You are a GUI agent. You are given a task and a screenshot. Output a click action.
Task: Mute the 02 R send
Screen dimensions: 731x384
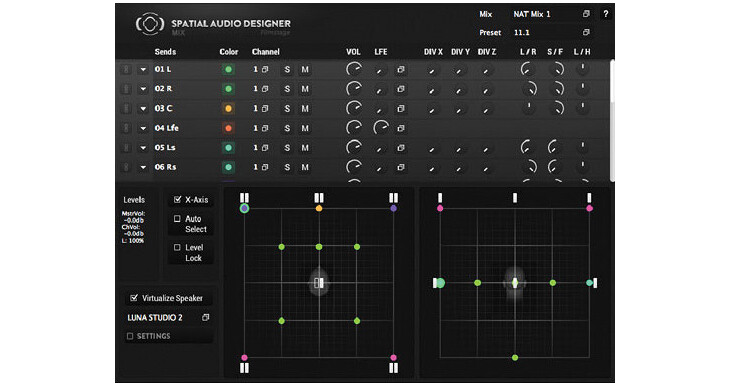pos(305,89)
